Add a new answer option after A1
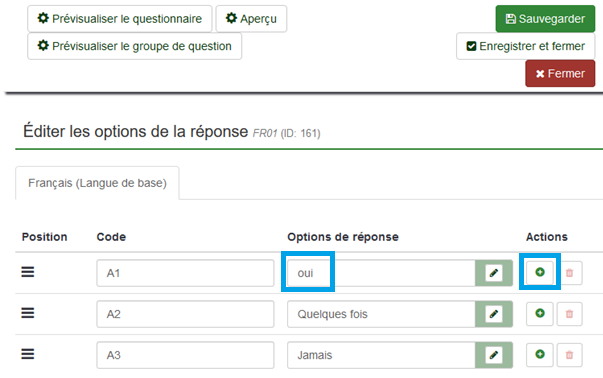This screenshot has width=603, height=378. pos(540,273)
